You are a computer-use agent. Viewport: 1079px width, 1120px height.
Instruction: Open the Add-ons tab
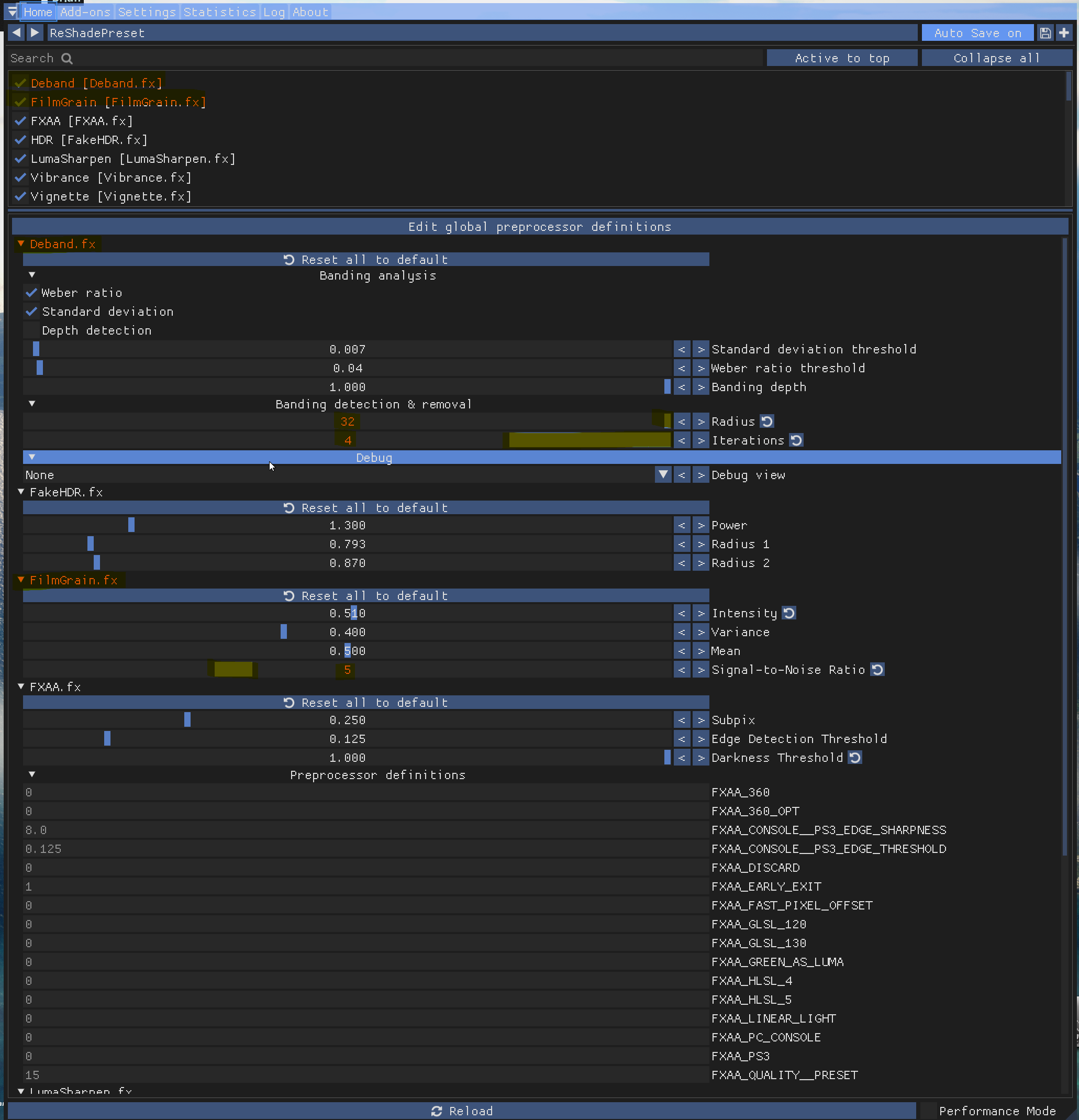85,12
